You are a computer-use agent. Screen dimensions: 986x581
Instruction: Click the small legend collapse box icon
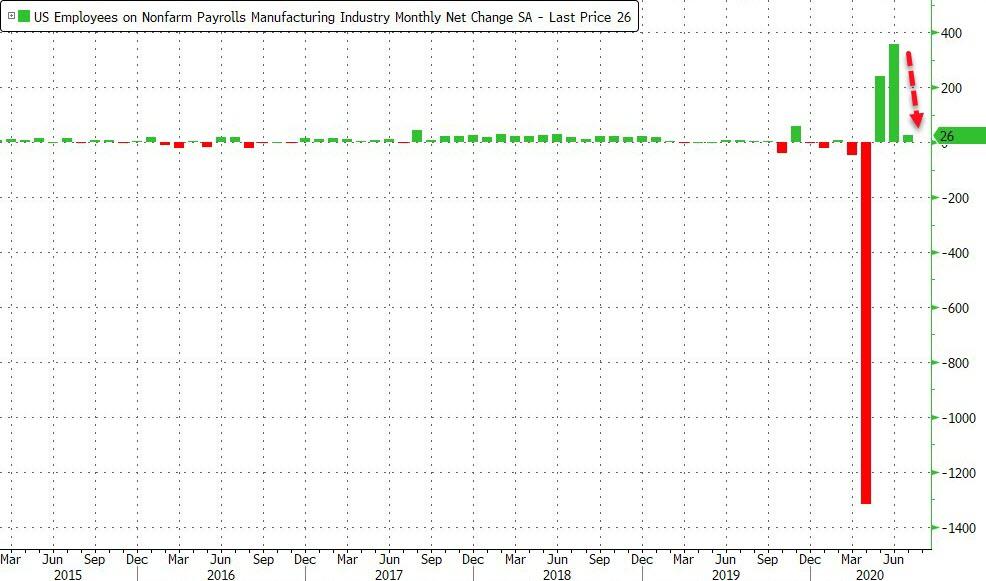pos(11,17)
